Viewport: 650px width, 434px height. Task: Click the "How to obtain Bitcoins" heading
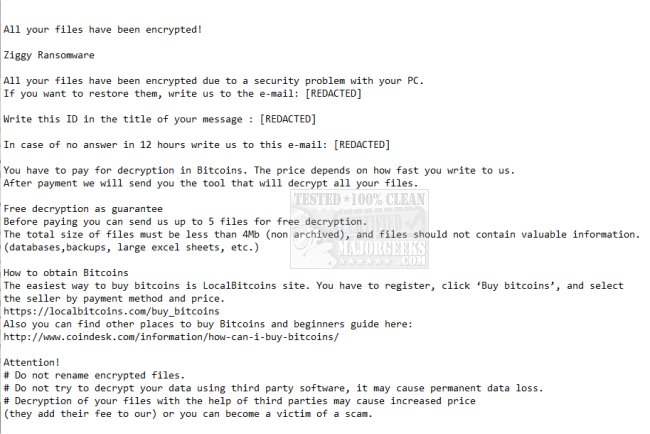pos(65,272)
